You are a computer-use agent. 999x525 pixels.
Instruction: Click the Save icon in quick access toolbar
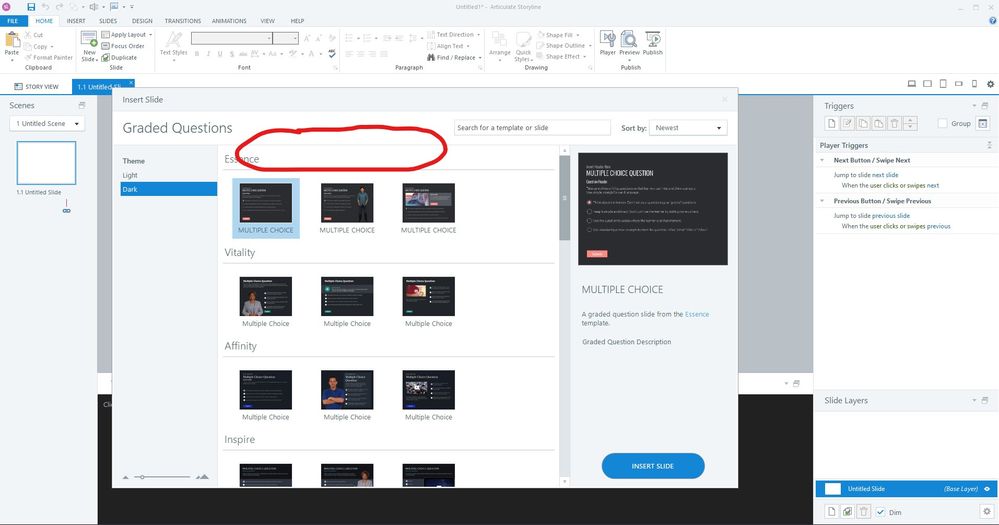[x=31, y=7]
